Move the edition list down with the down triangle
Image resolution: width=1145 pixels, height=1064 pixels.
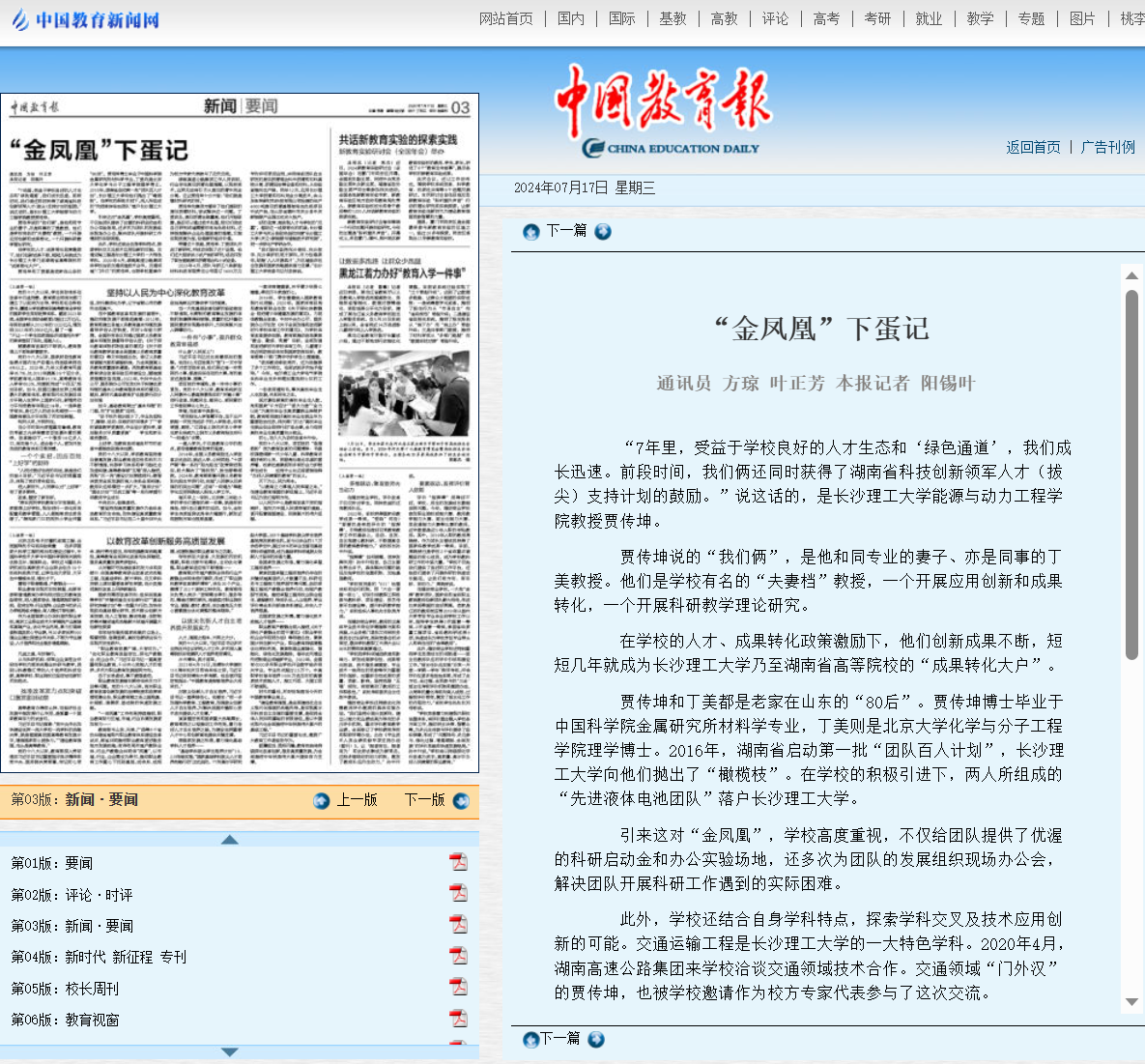pyautogui.click(x=229, y=1052)
